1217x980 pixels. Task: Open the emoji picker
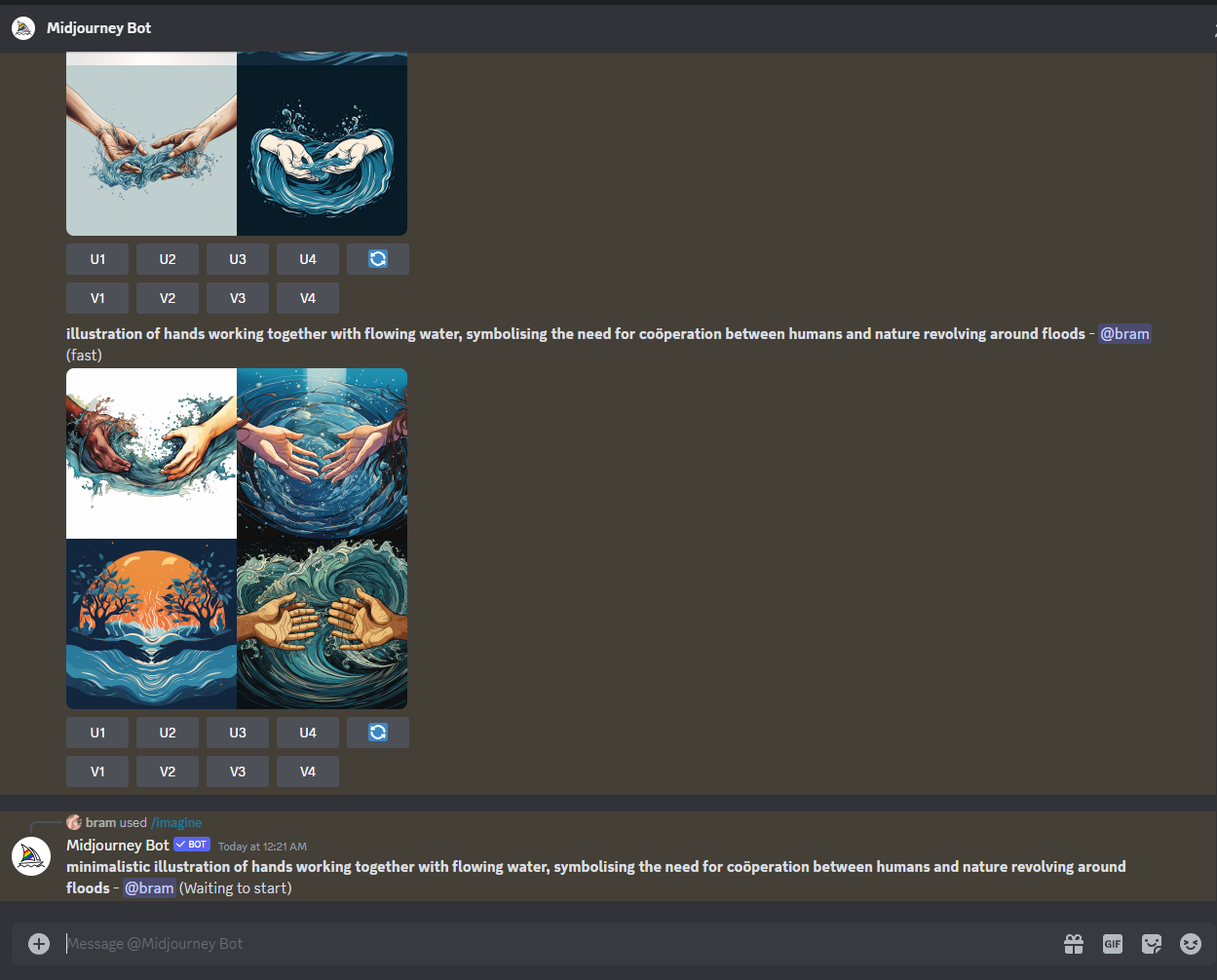coord(1191,943)
